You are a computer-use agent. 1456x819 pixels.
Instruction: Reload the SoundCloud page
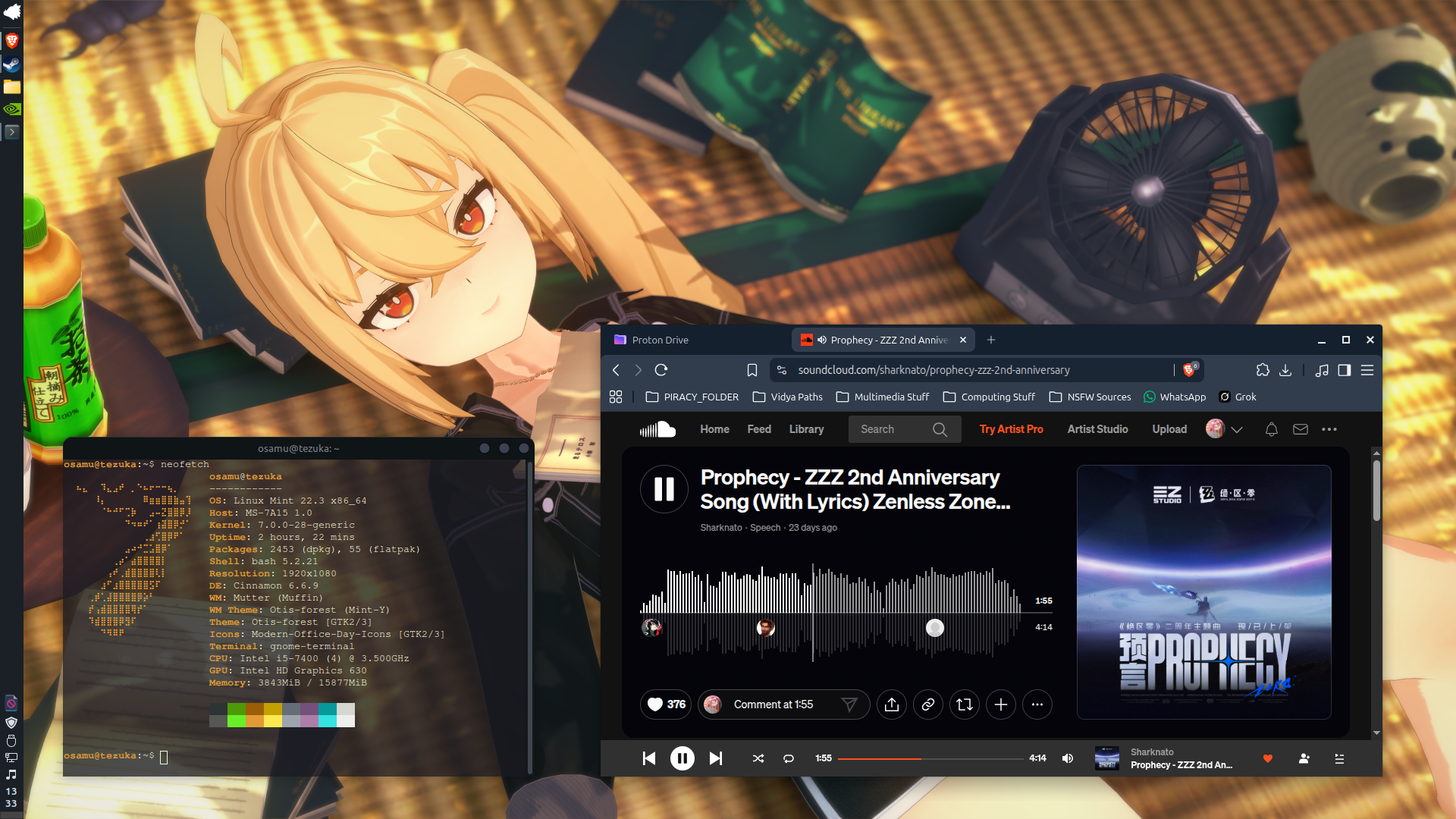click(x=661, y=370)
